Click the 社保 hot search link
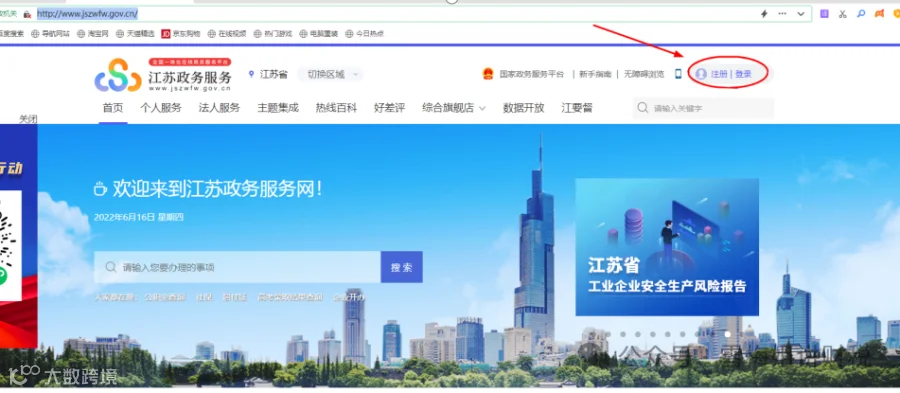 (x=204, y=297)
